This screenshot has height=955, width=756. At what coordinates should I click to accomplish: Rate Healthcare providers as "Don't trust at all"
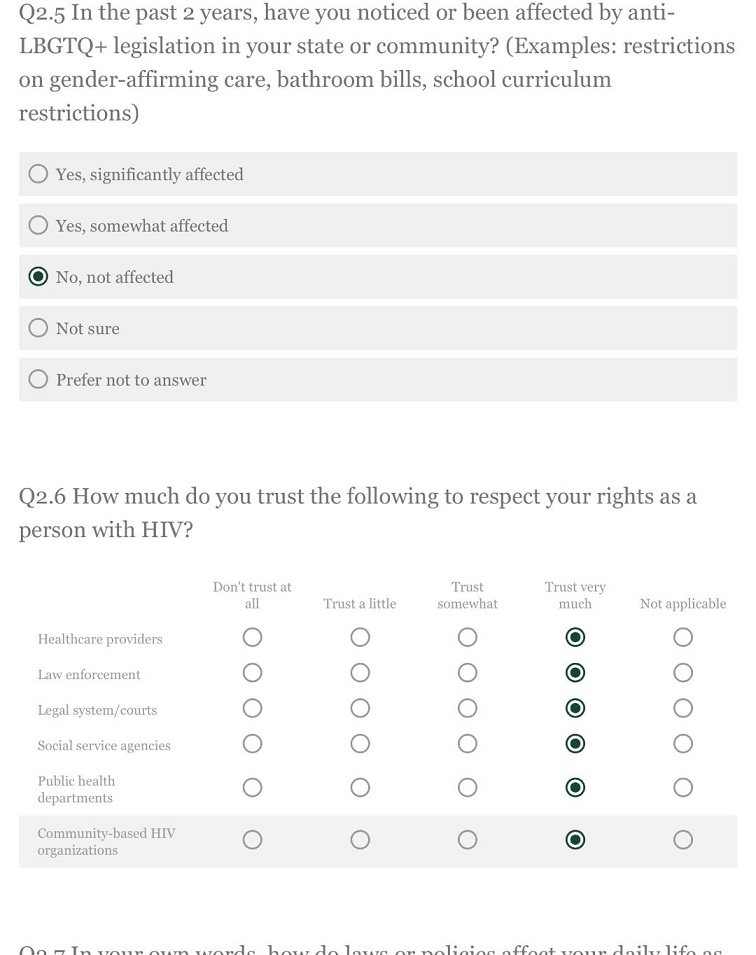pyautogui.click(x=252, y=636)
